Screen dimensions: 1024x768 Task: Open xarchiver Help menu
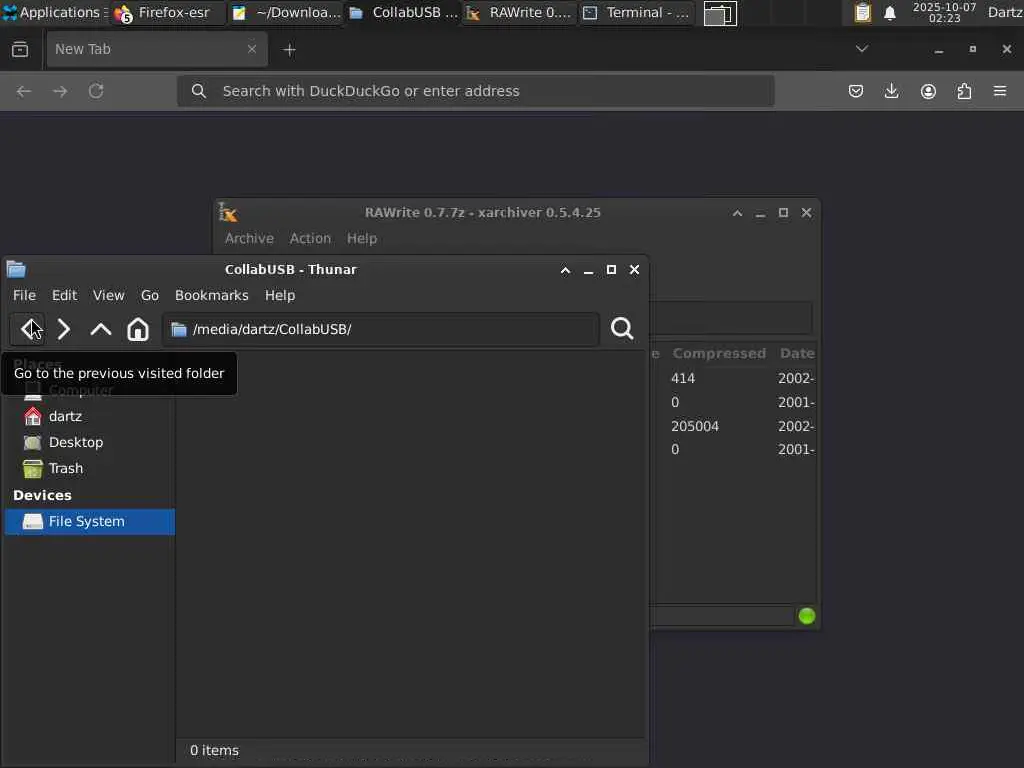[362, 238]
